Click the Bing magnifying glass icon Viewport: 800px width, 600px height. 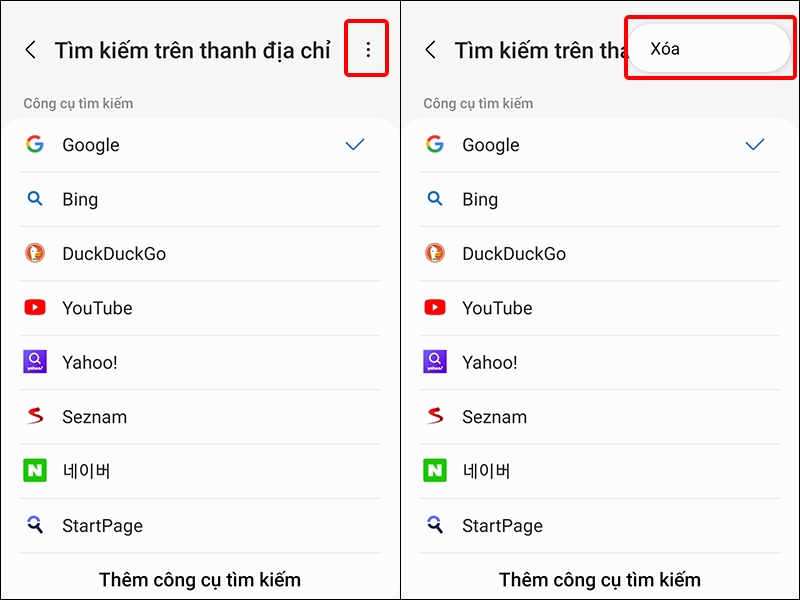pos(34,199)
